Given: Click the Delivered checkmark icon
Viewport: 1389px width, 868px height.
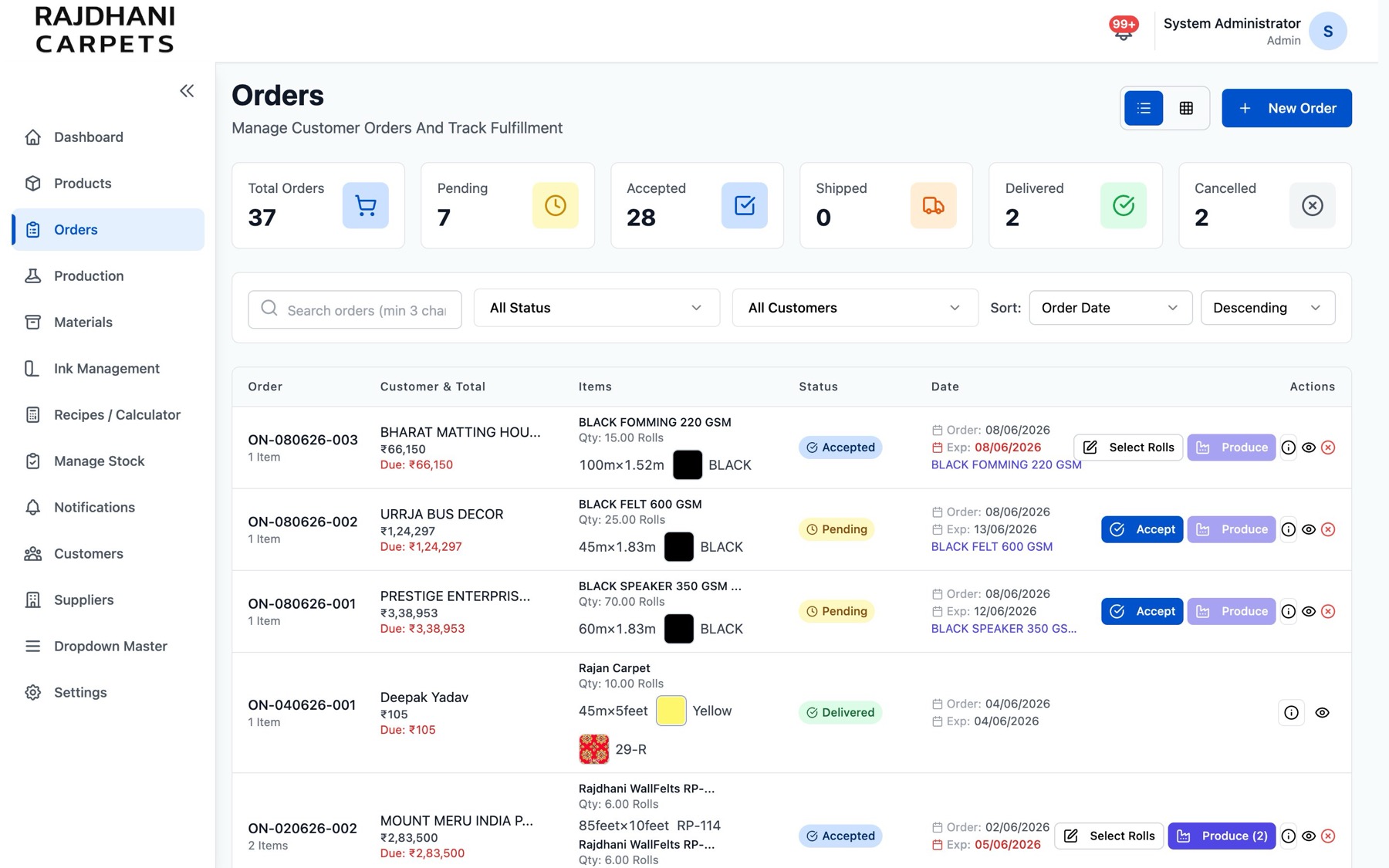Looking at the screenshot, I should (x=1124, y=205).
